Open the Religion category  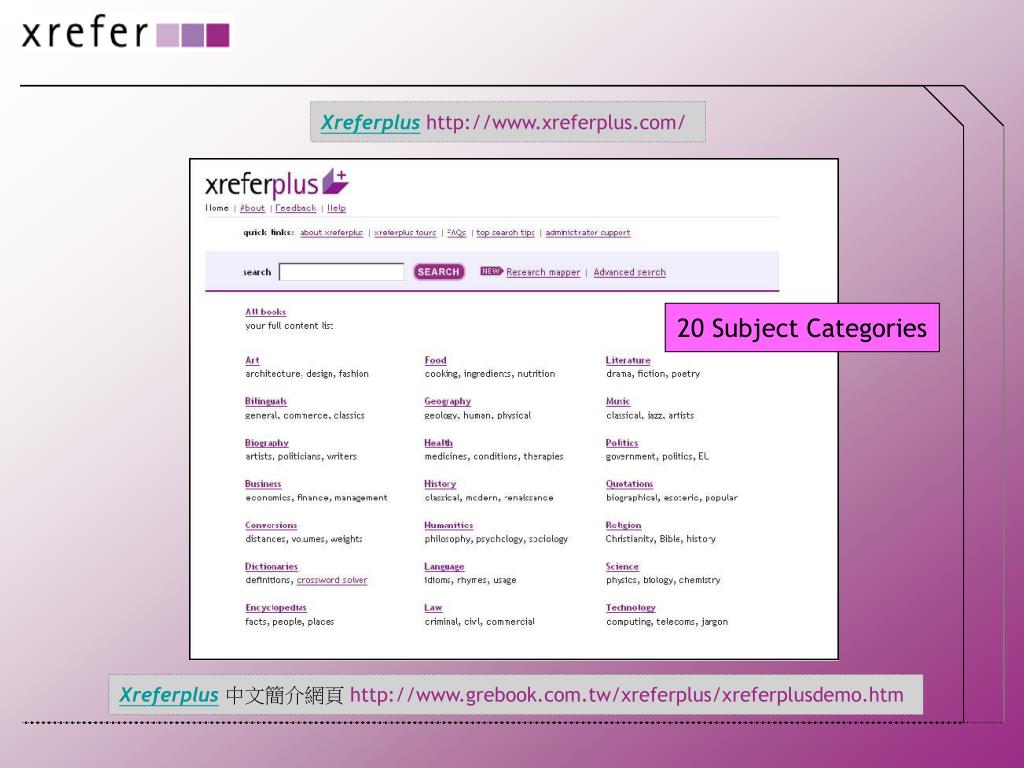tap(624, 525)
